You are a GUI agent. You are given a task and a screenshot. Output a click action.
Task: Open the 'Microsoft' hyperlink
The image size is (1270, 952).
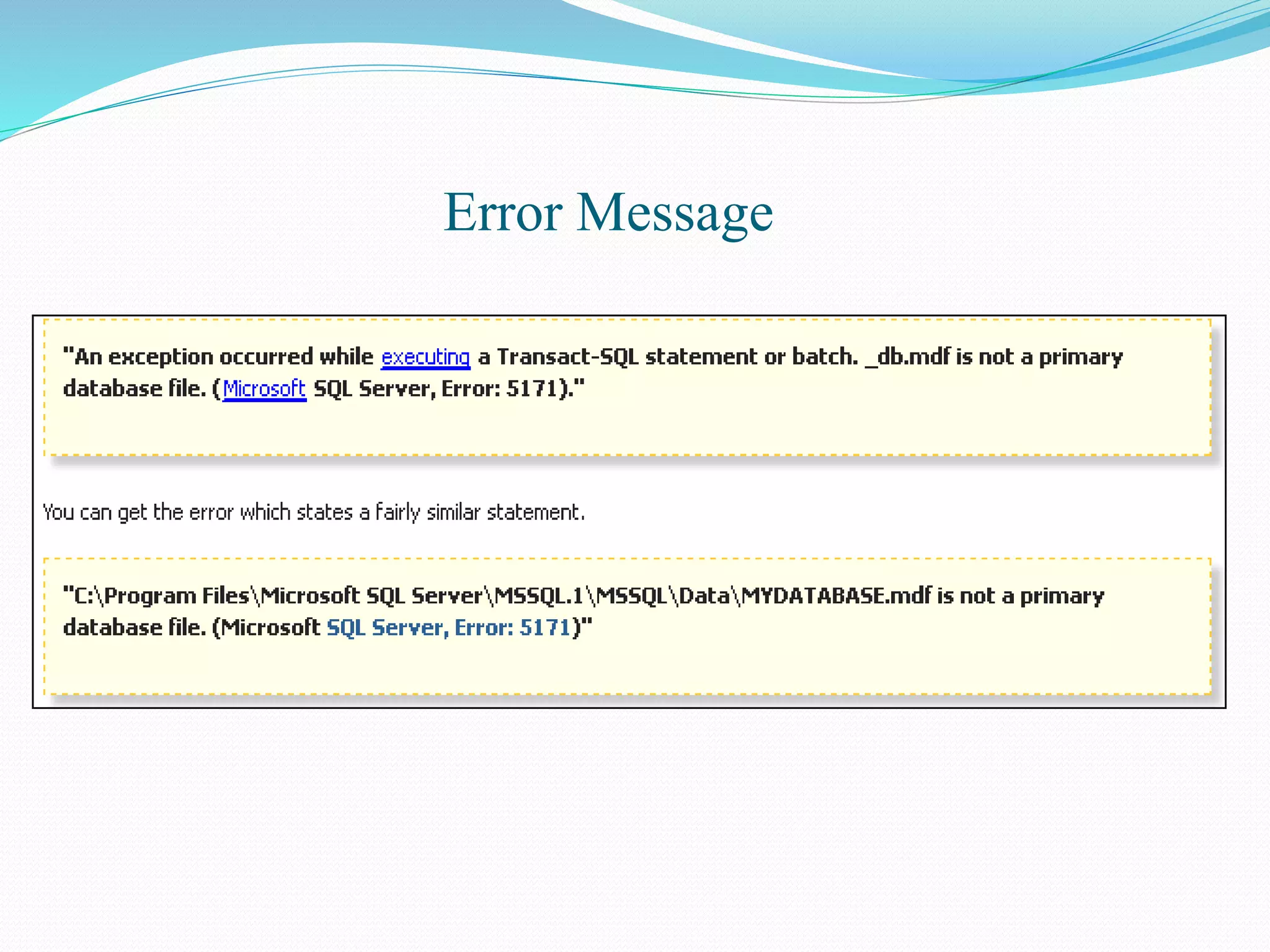tap(264, 389)
